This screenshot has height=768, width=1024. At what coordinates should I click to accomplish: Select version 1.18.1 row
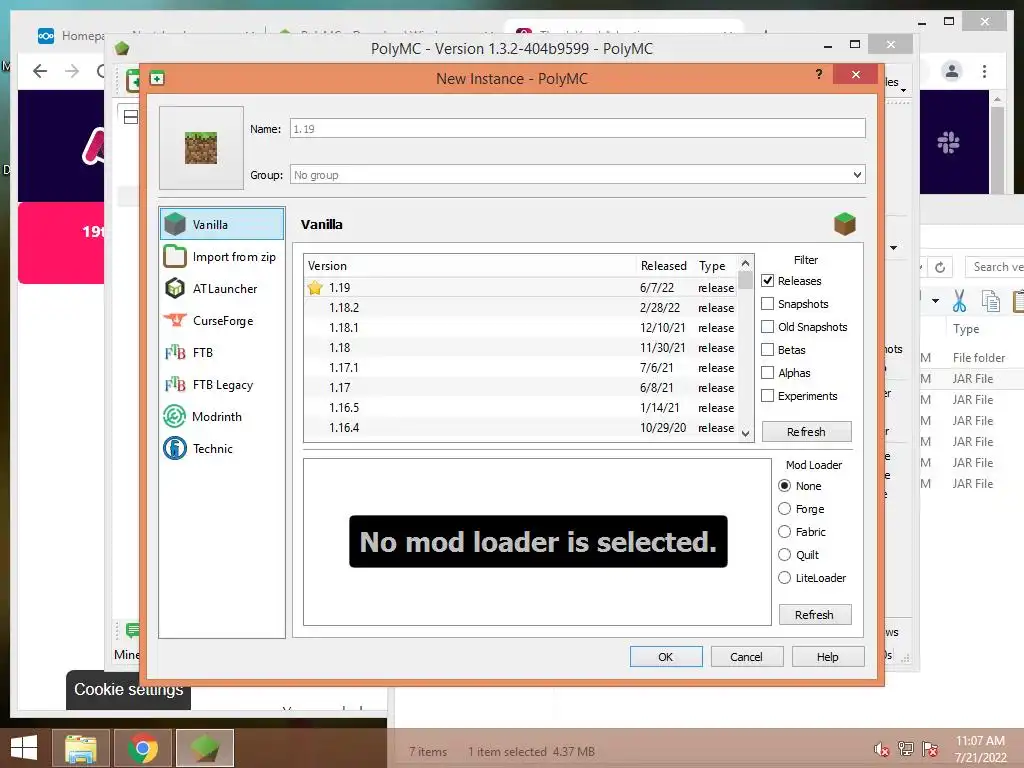click(521, 328)
